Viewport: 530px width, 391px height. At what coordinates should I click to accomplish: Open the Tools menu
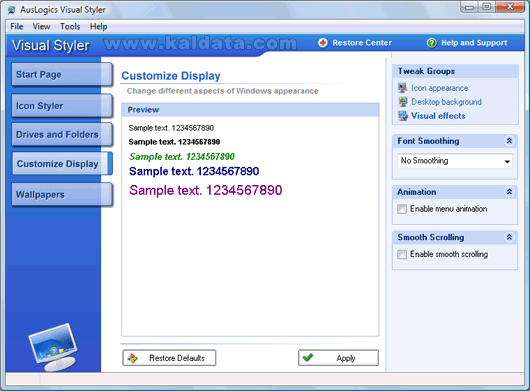[70, 26]
